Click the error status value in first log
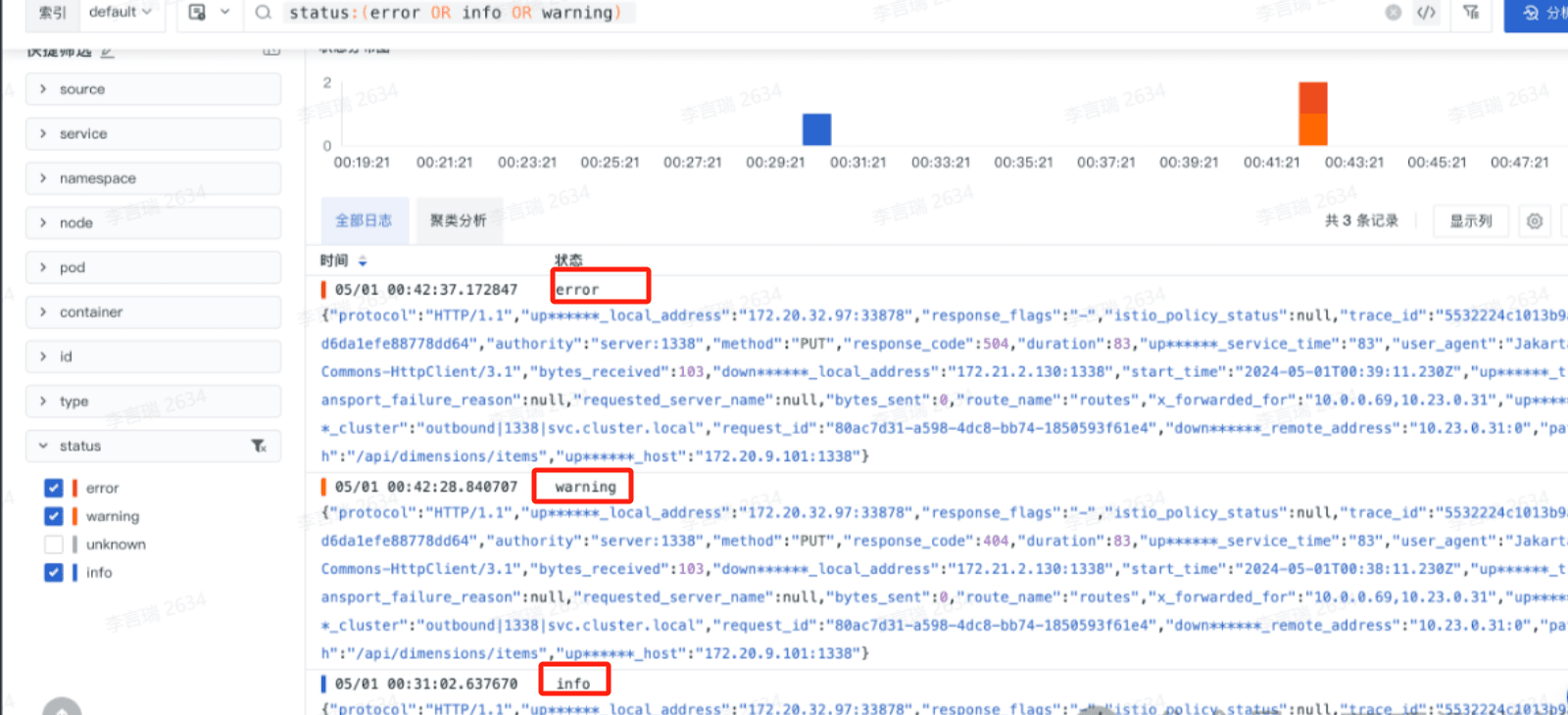 click(577, 290)
